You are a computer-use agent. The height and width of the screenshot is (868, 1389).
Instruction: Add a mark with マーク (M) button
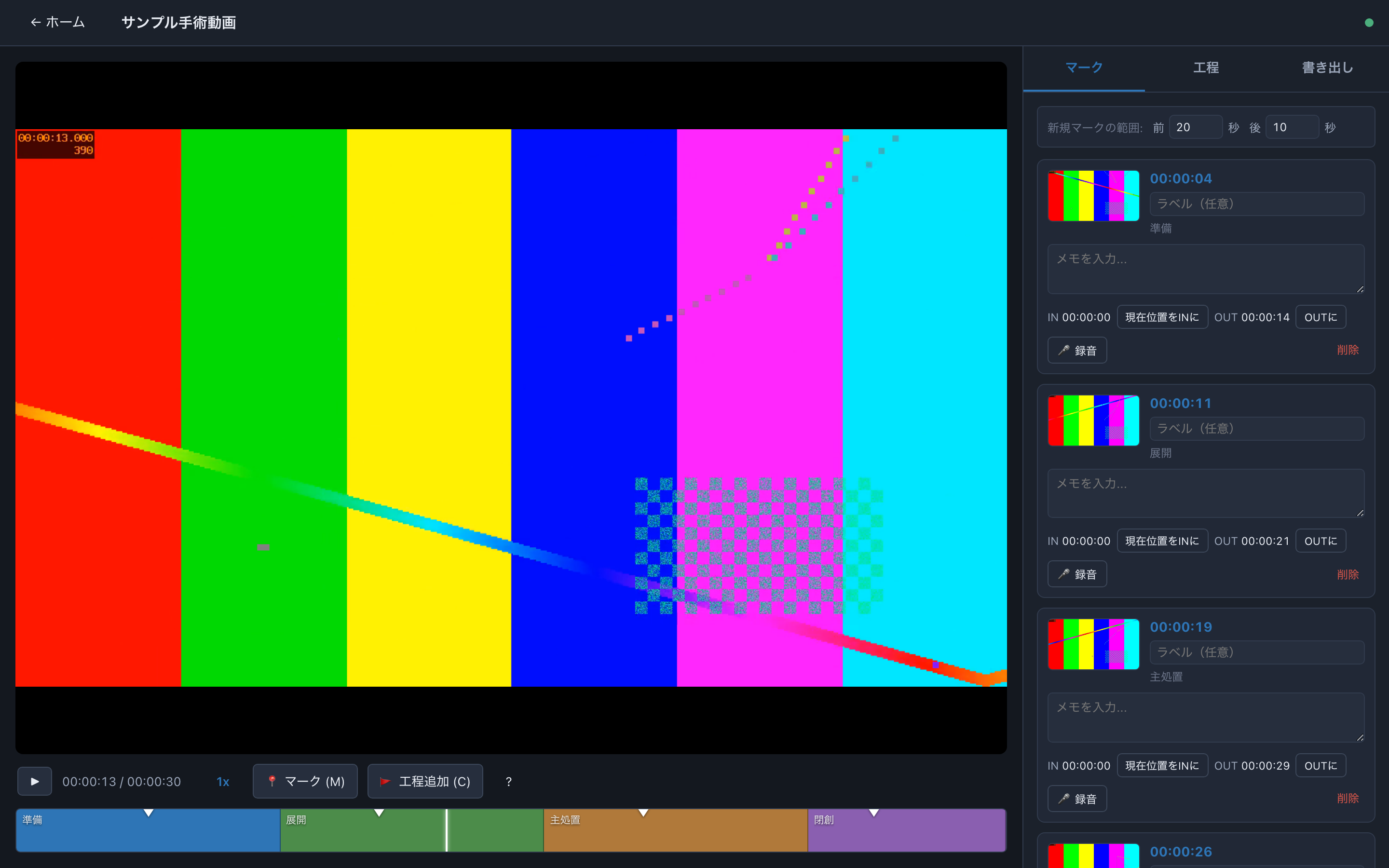pyautogui.click(x=305, y=781)
